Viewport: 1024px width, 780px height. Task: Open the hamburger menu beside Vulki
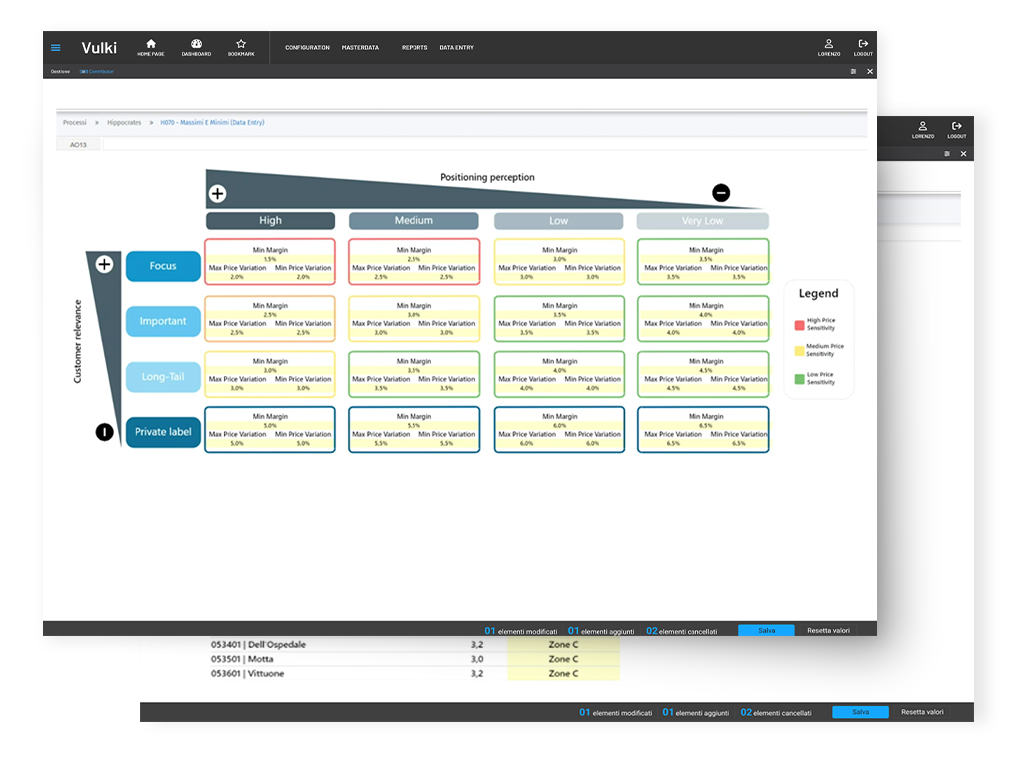pos(56,47)
